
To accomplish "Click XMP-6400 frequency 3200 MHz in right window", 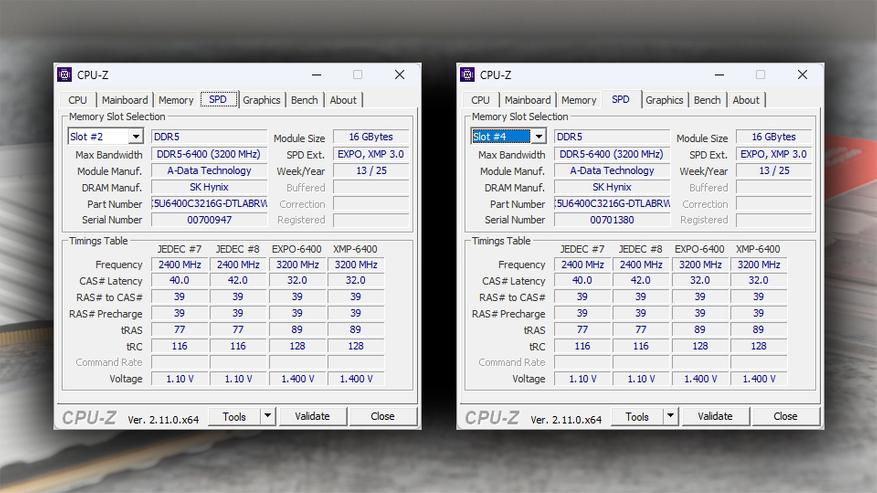I will [758, 264].
